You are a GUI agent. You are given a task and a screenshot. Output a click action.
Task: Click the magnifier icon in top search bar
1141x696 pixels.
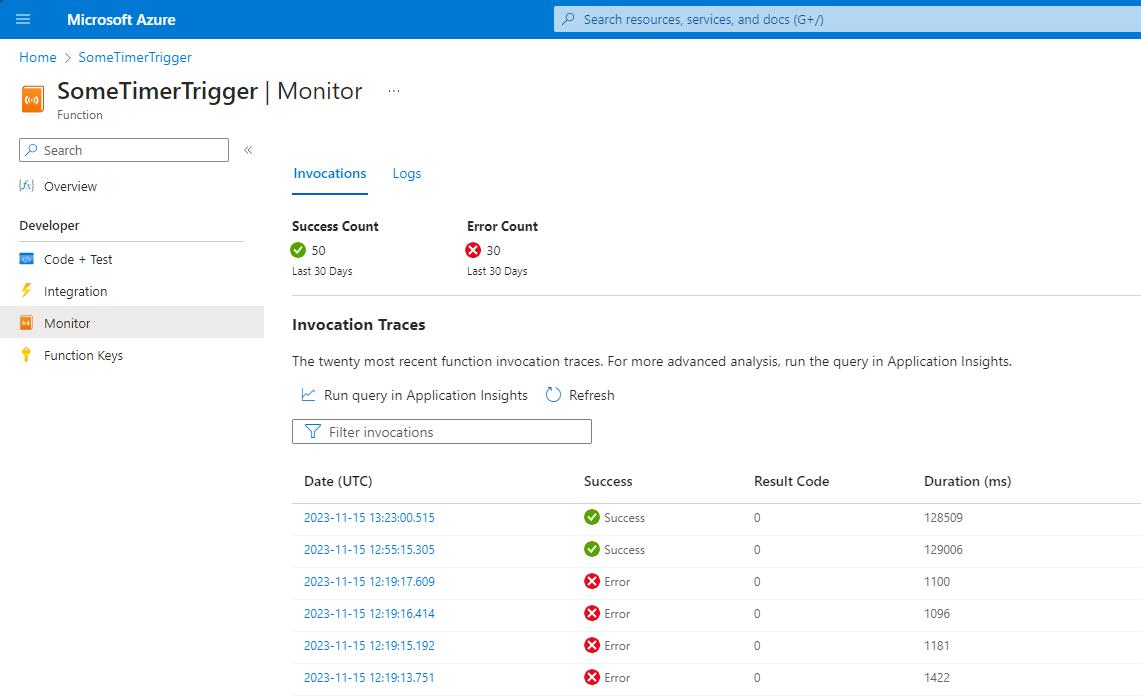tap(568, 19)
